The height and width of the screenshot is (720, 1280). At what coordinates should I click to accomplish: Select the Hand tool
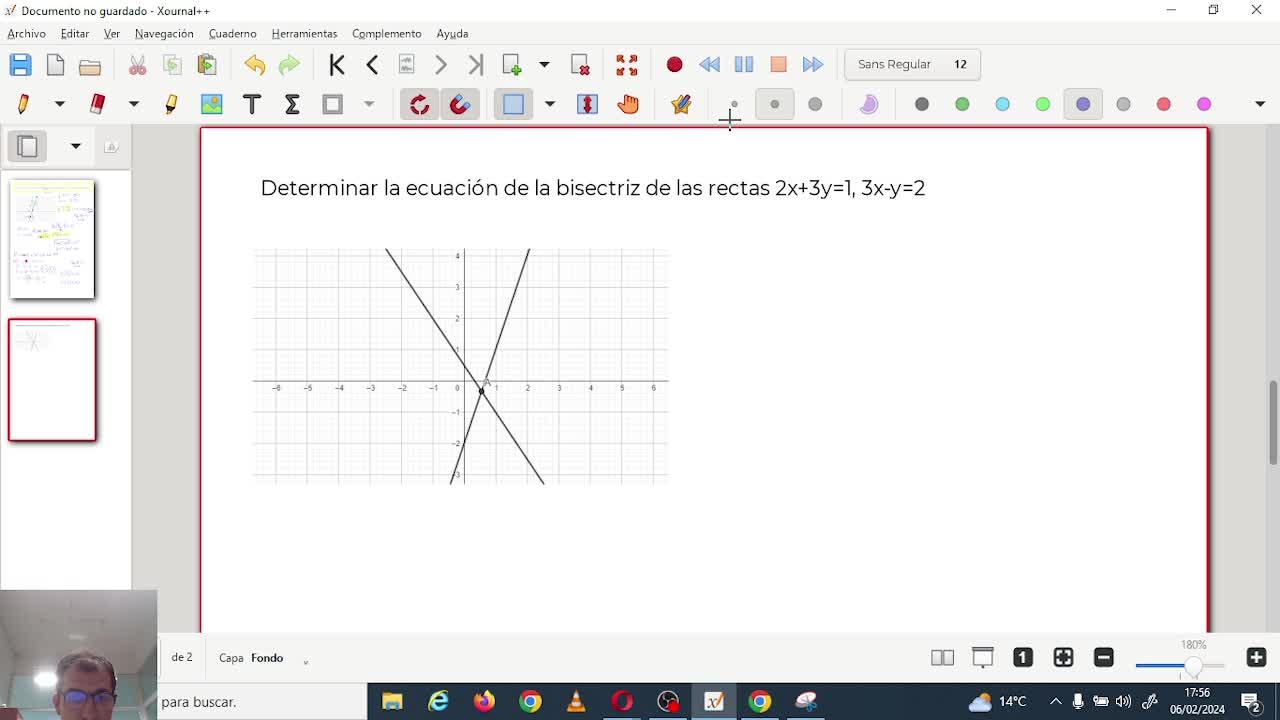628,104
